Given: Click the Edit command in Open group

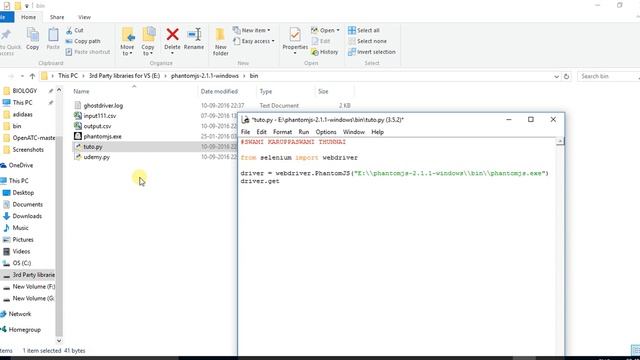Looking at the screenshot, I should pos(321,41).
